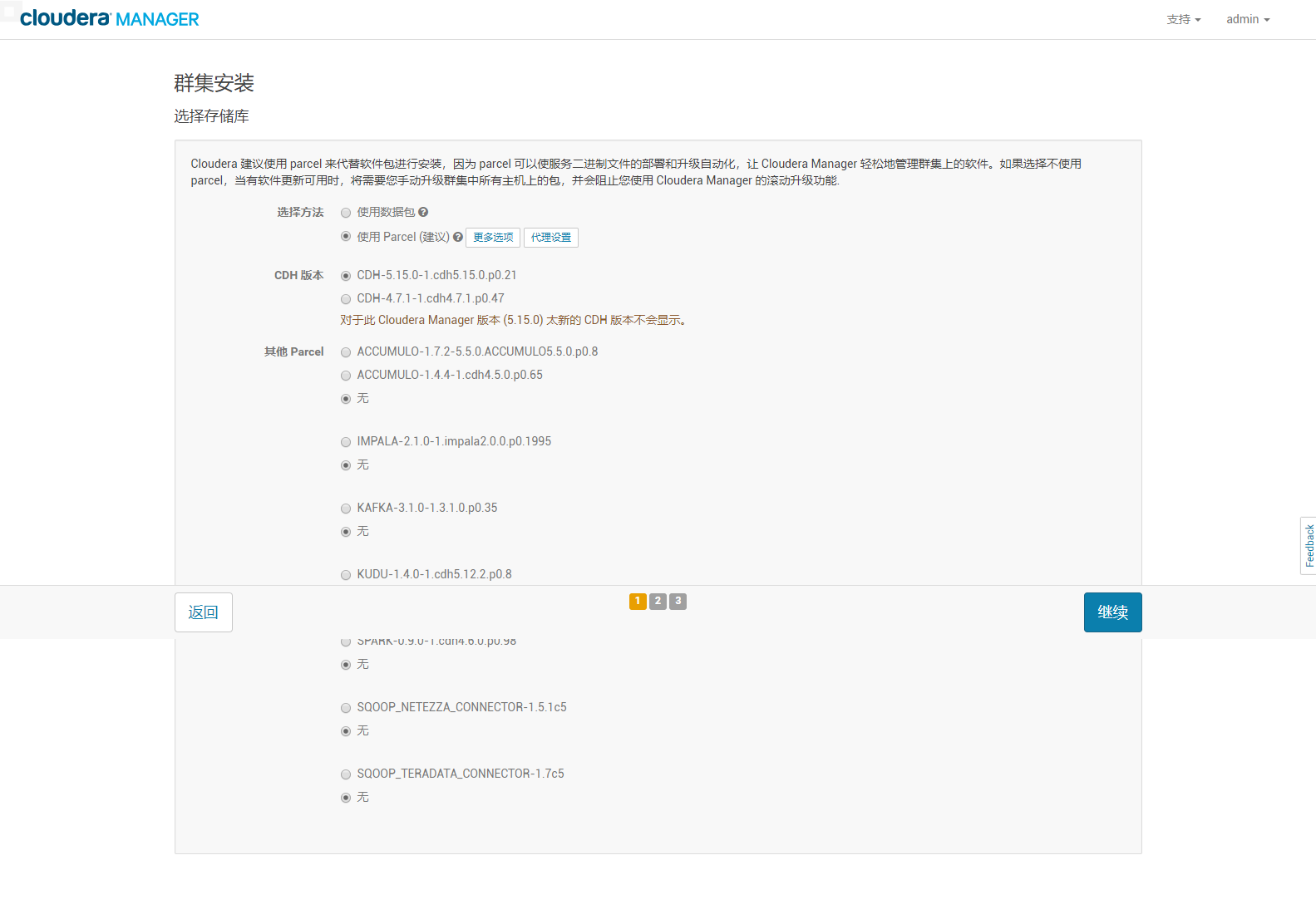1316x924 pixels.
Task: Choose CDH-4.7.1-1.cdh4.7.1.p0.47 version
Action: [x=346, y=299]
